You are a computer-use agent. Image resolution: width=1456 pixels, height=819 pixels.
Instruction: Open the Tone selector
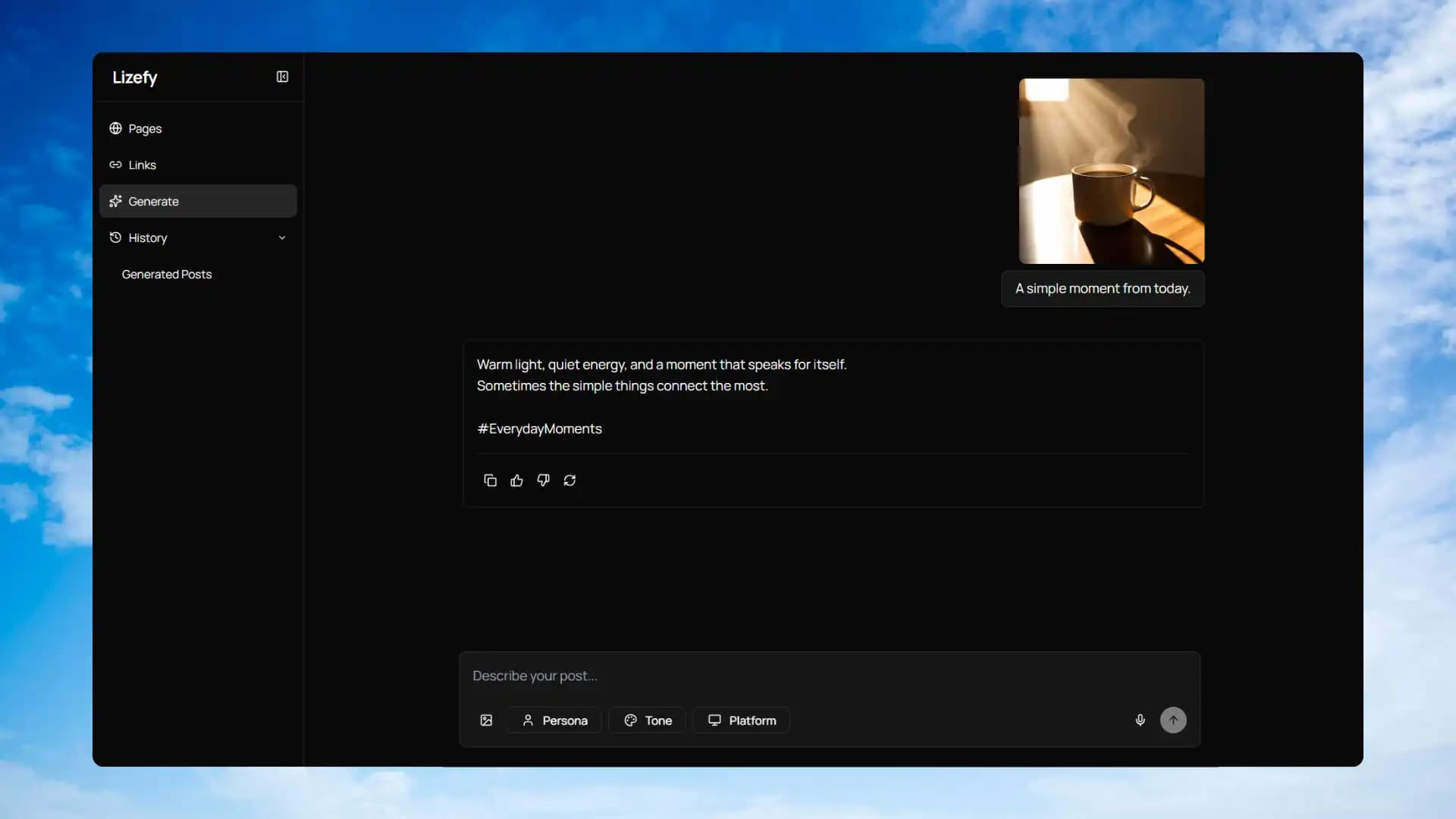tap(646, 720)
